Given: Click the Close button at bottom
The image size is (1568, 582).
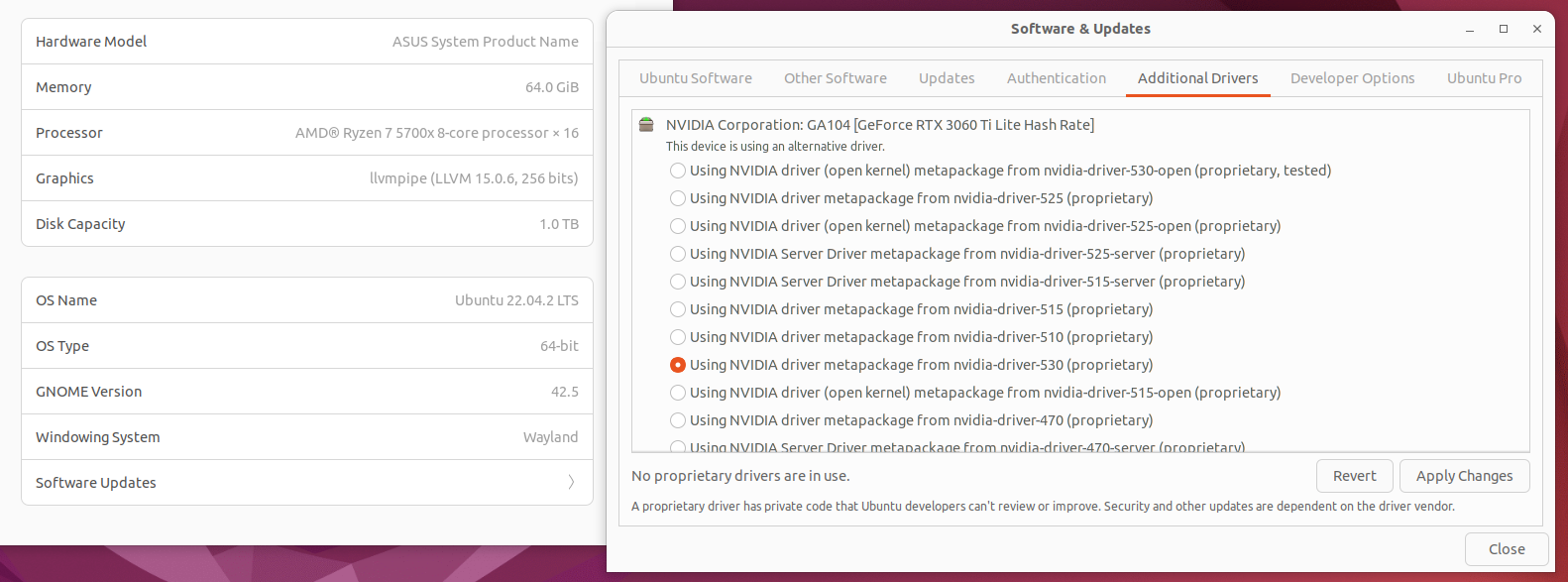Looking at the screenshot, I should pos(1506,549).
